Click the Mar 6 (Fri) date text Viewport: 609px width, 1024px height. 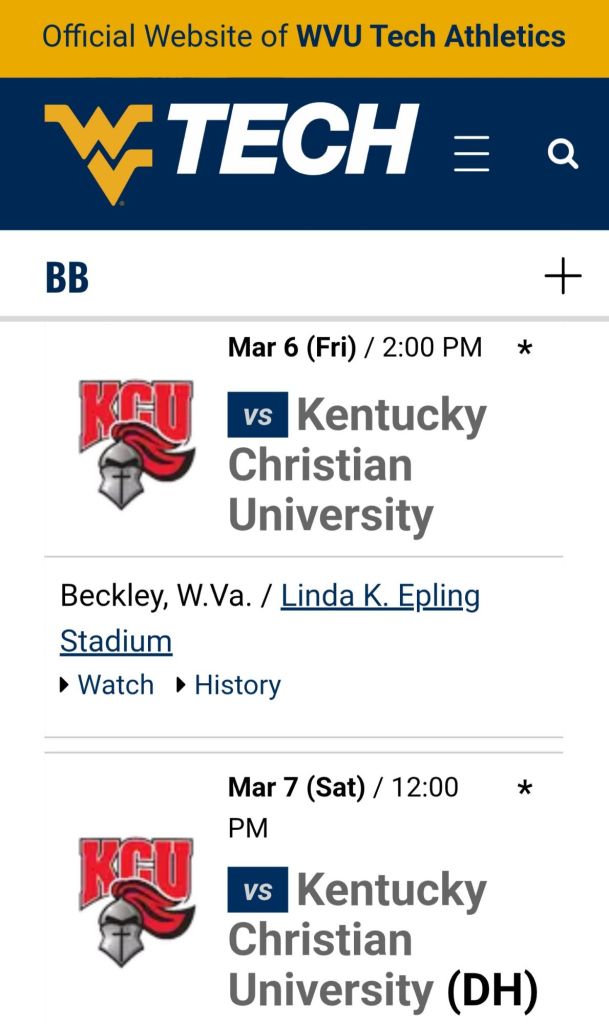pyautogui.click(x=292, y=348)
